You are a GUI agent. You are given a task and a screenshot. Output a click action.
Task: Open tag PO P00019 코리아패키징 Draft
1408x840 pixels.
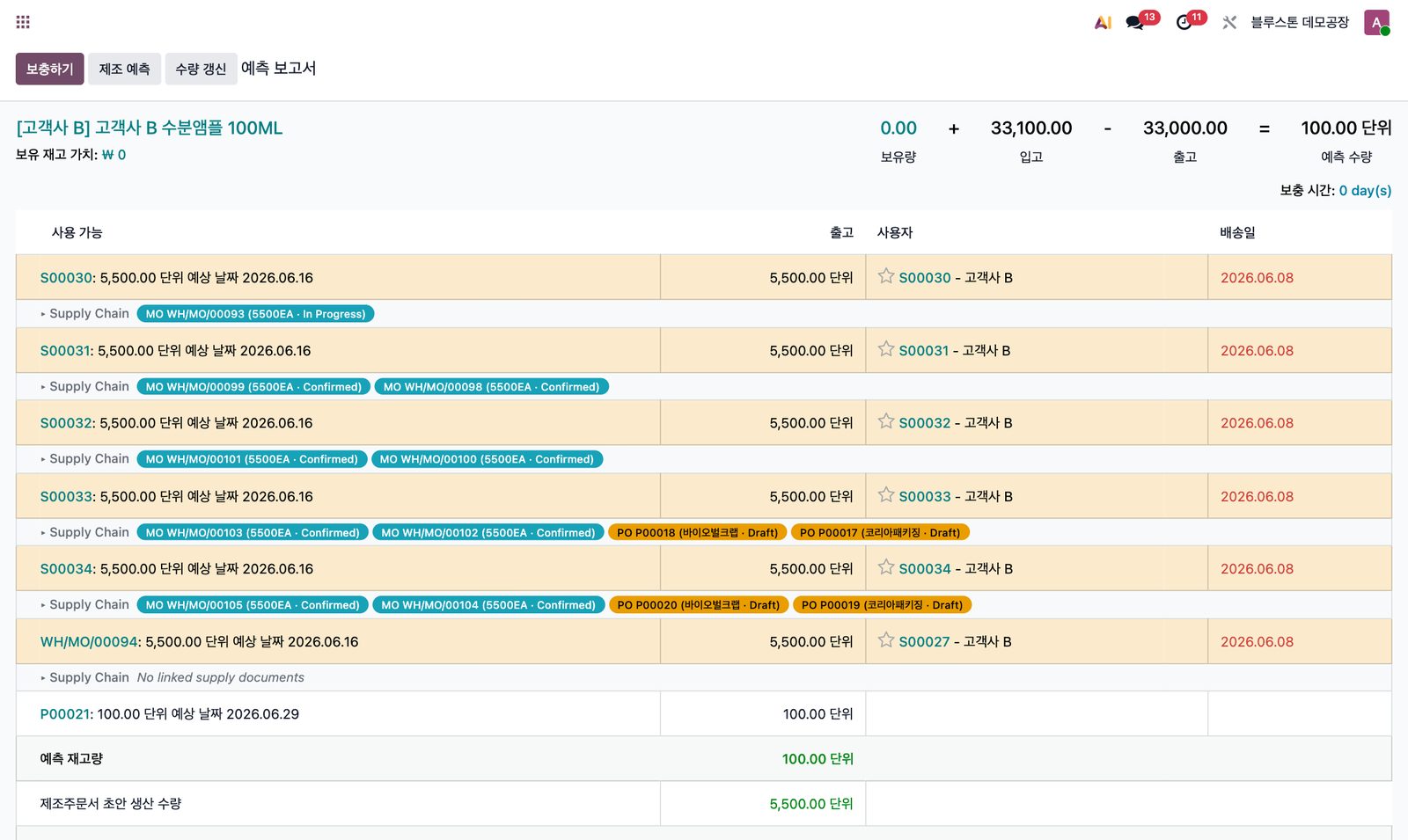point(882,605)
